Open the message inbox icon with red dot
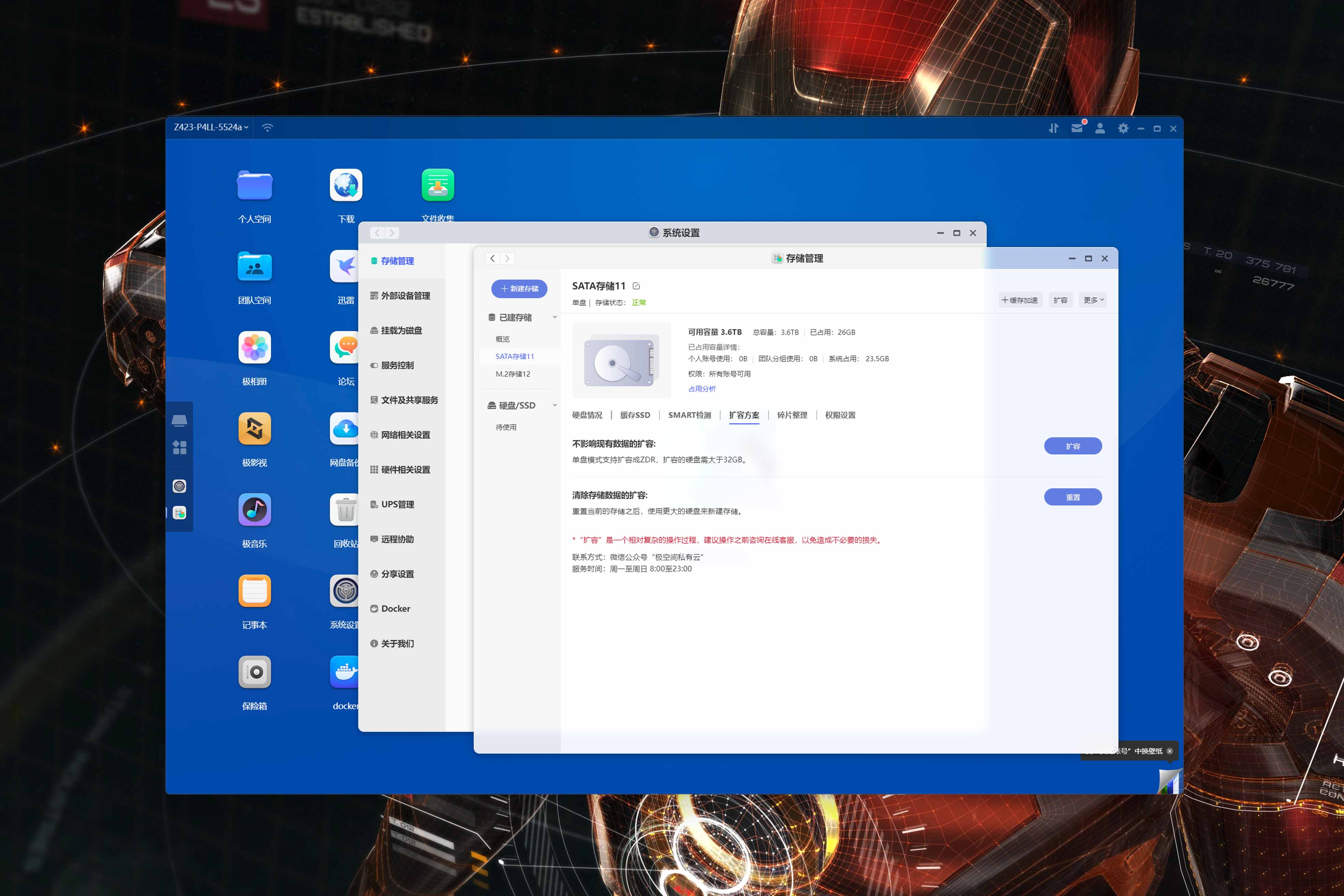The width and height of the screenshot is (1344, 896). [1077, 128]
